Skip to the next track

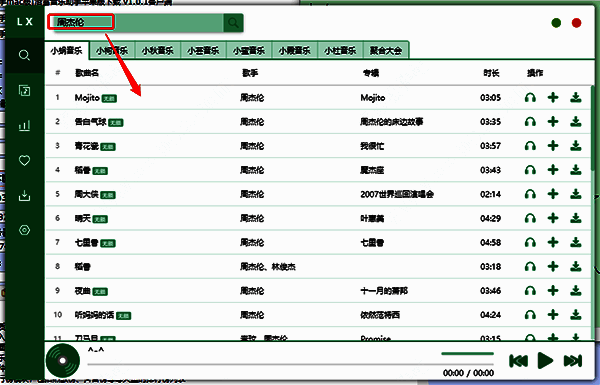click(573, 361)
